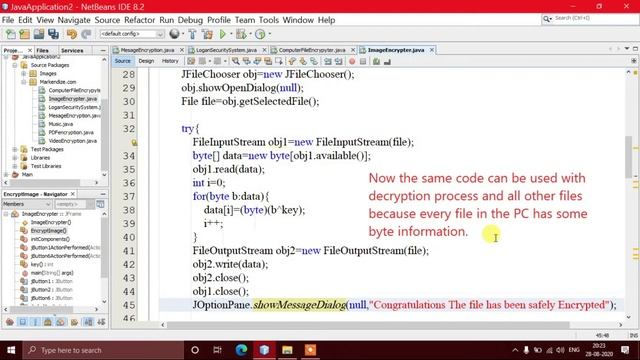Click the editor Find Selection magnifier icon

(236, 61)
